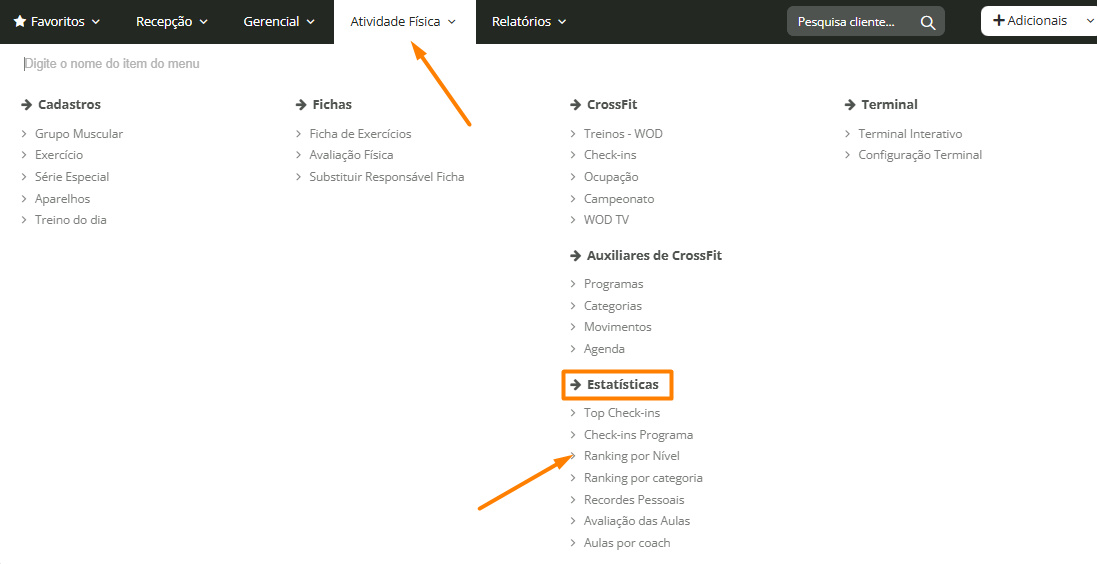Collapse the Atividade Física dropdown arrow
This screenshot has height=564, width=1097.
pos(452,22)
